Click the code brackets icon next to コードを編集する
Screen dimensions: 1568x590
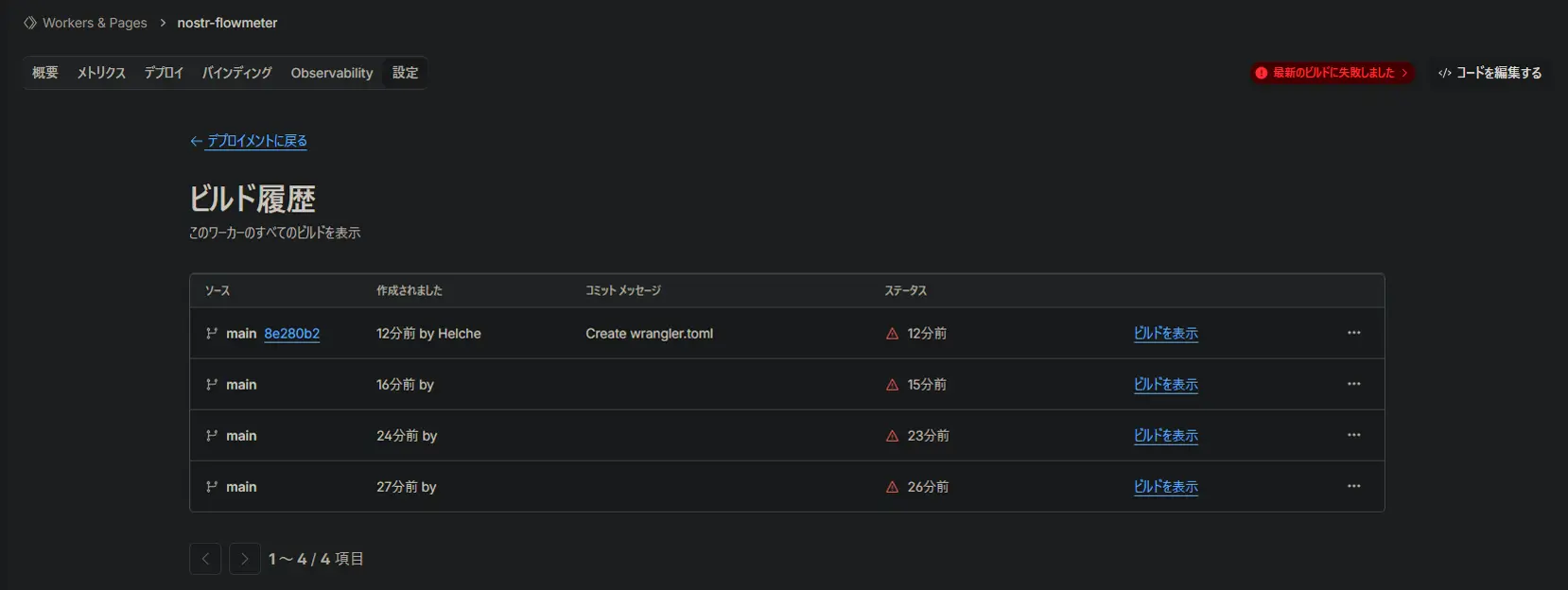tap(1444, 73)
